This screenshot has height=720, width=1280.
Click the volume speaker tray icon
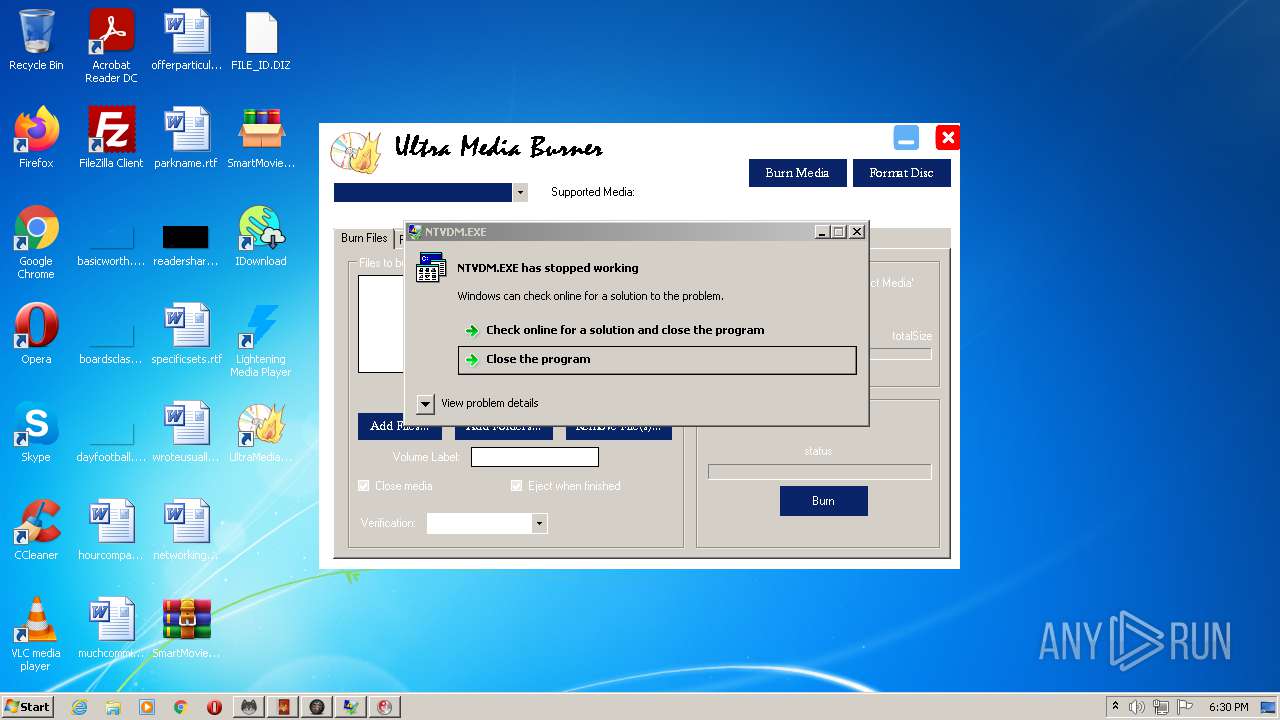1137,707
